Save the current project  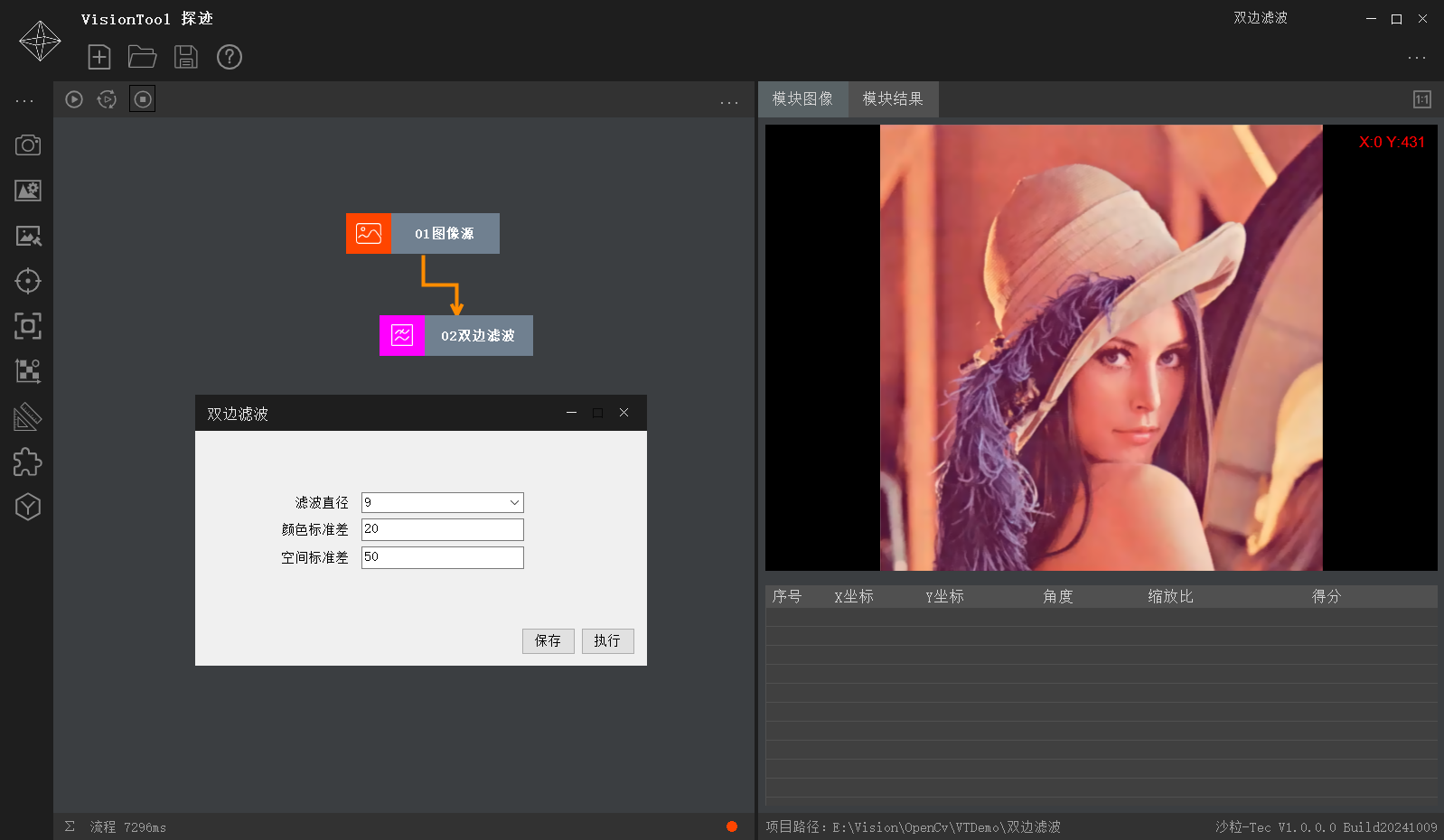coord(186,57)
